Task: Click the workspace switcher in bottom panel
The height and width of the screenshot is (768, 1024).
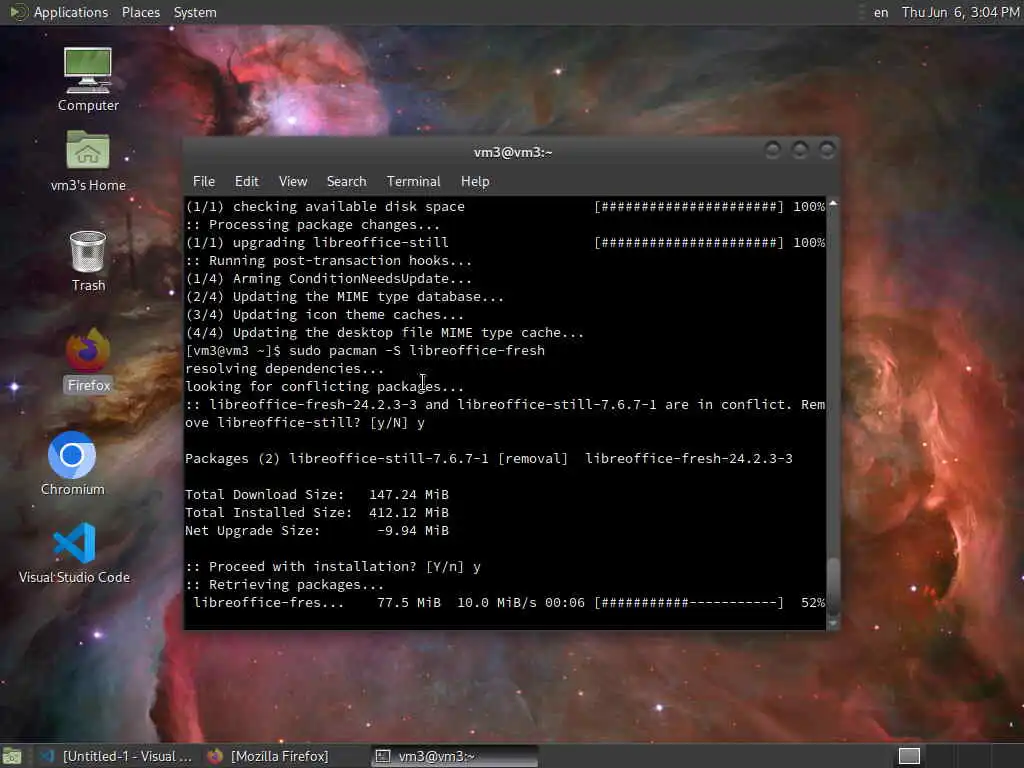Action: [x=909, y=756]
